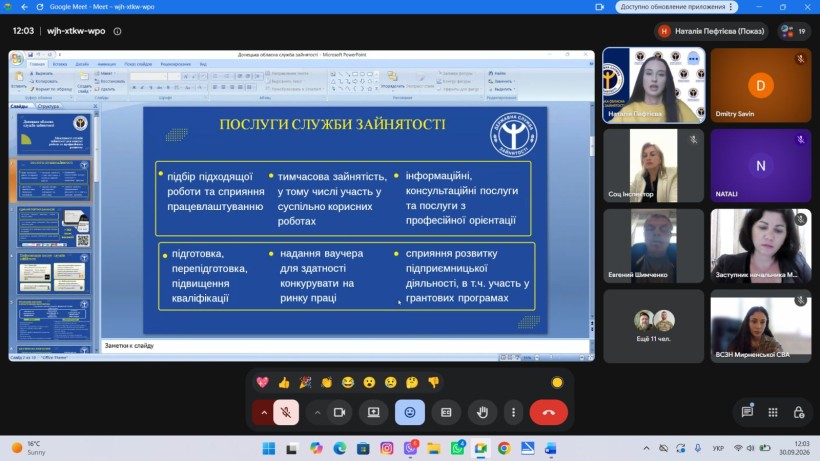Go back using the title bar arrow
Image resolution: width=820 pixels, height=461 pixels.
coord(24,7)
